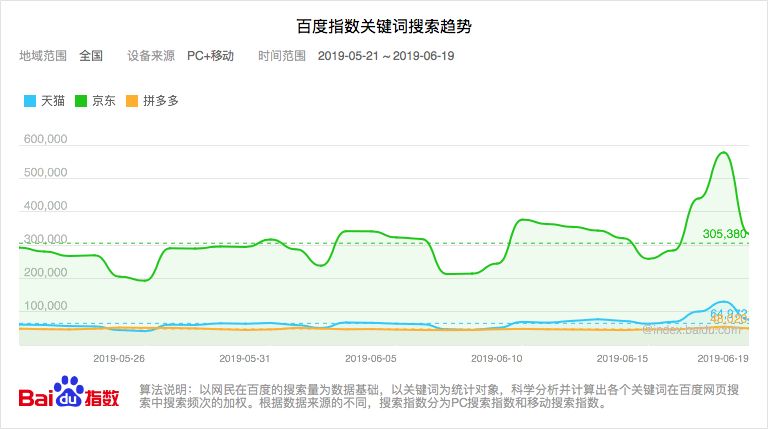Image resolution: width=768 pixels, height=429 pixels.
Task: Click the 2019-06-19 x-axis date
Action: tap(723, 358)
